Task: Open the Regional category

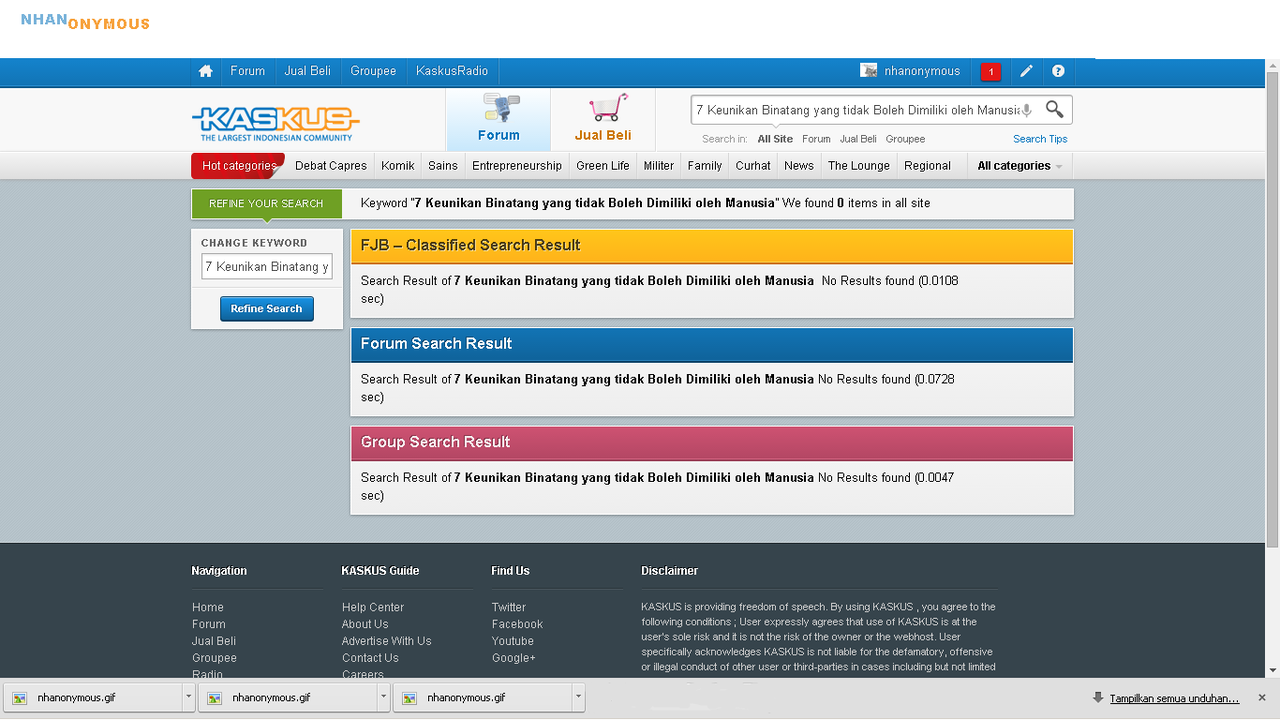Action: click(x=928, y=166)
